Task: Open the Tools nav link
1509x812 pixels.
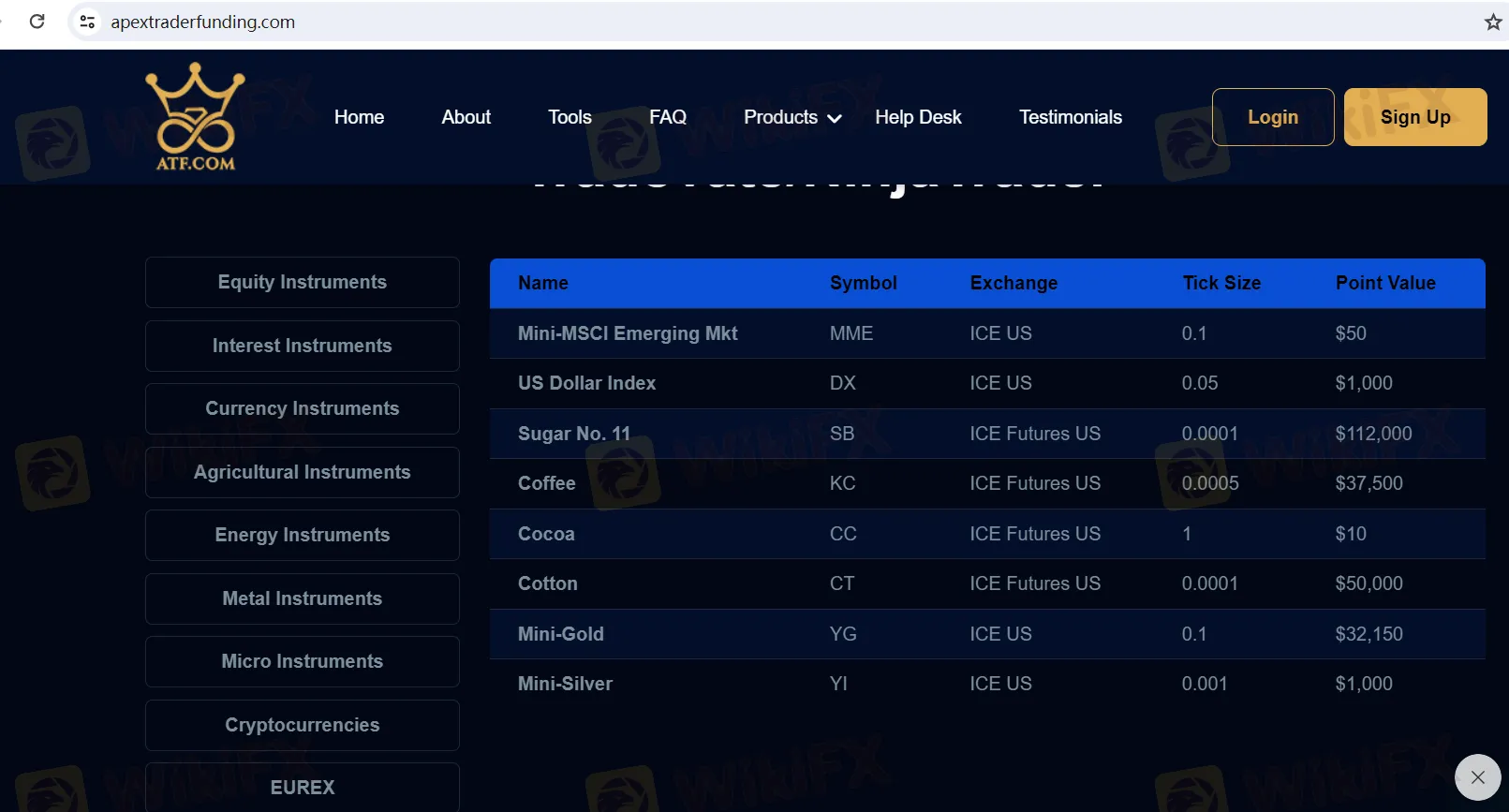Action: (x=570, y=117)
